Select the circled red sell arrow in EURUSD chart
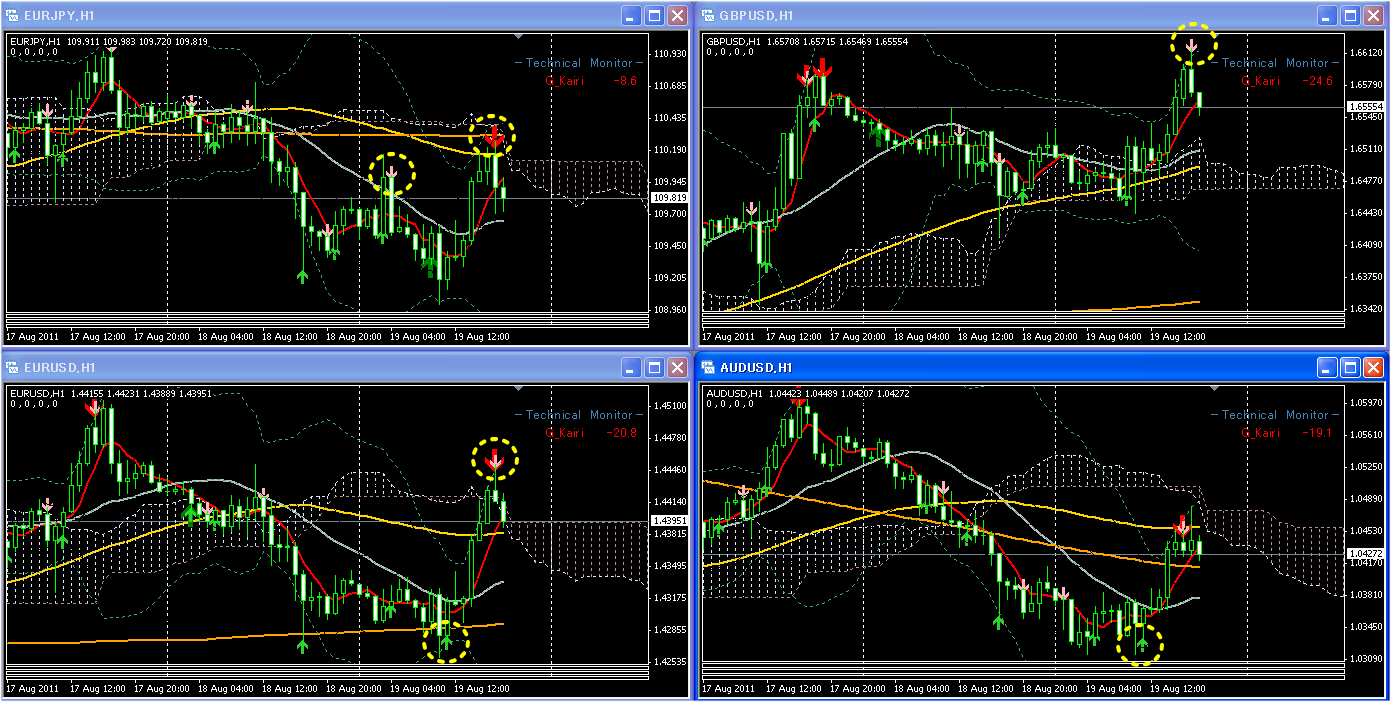 click(x=493, y=461)
